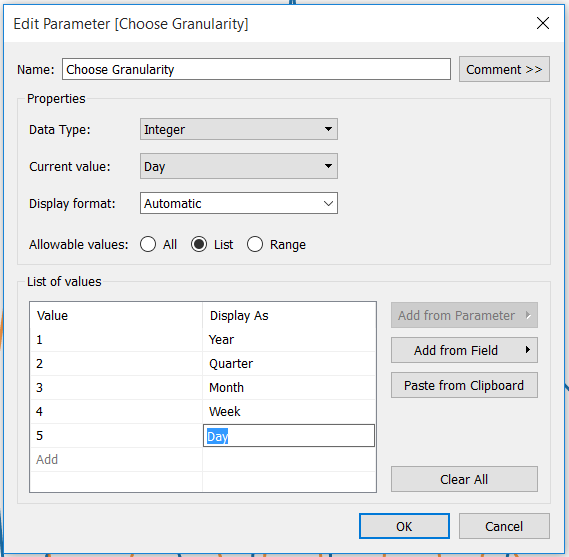
Task: Select the Quarter display entry
Action: click(x=231, y=364)
